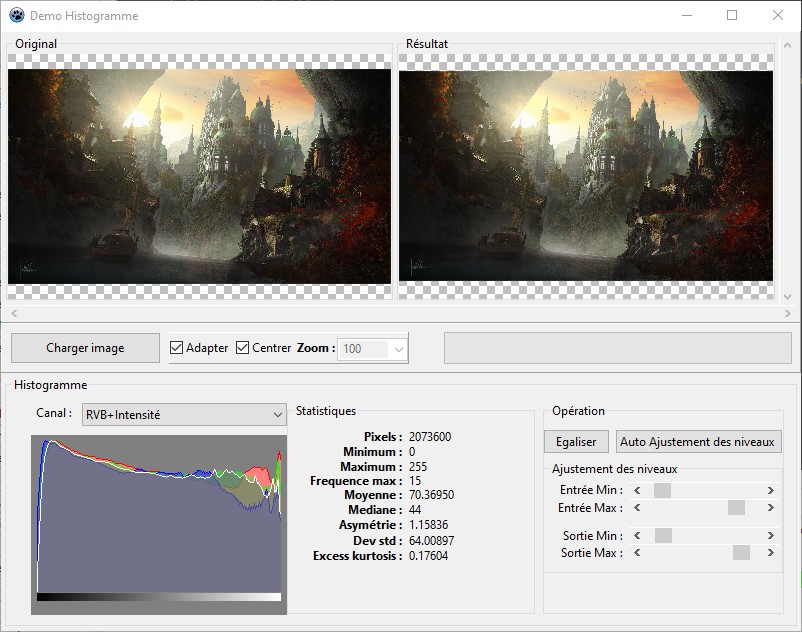This screenshot has width=802, height=632.
Task: Click the Frequence max value 15
Action: (415, 481)
